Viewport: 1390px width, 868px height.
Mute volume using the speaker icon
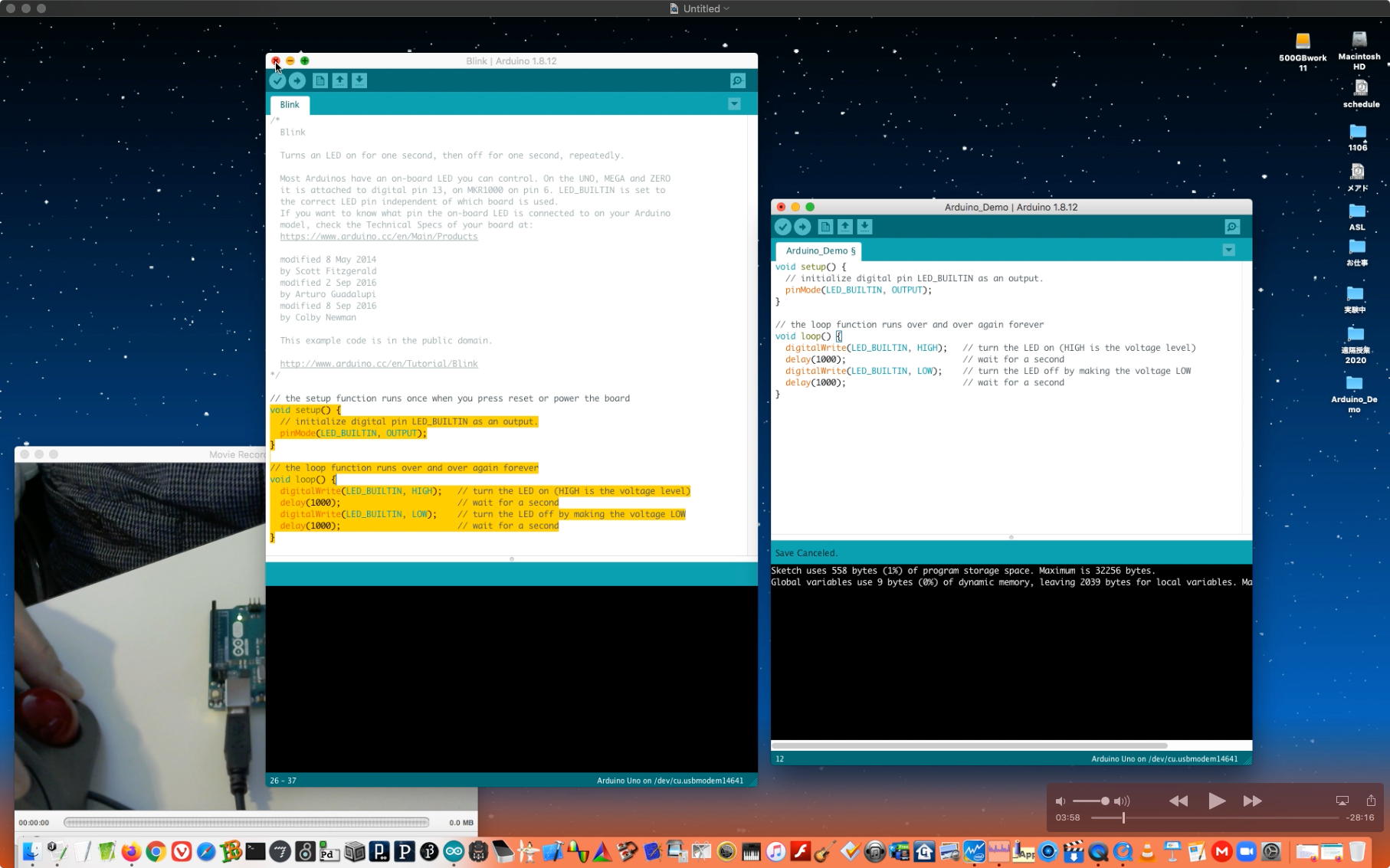(x=1061, y=801)
